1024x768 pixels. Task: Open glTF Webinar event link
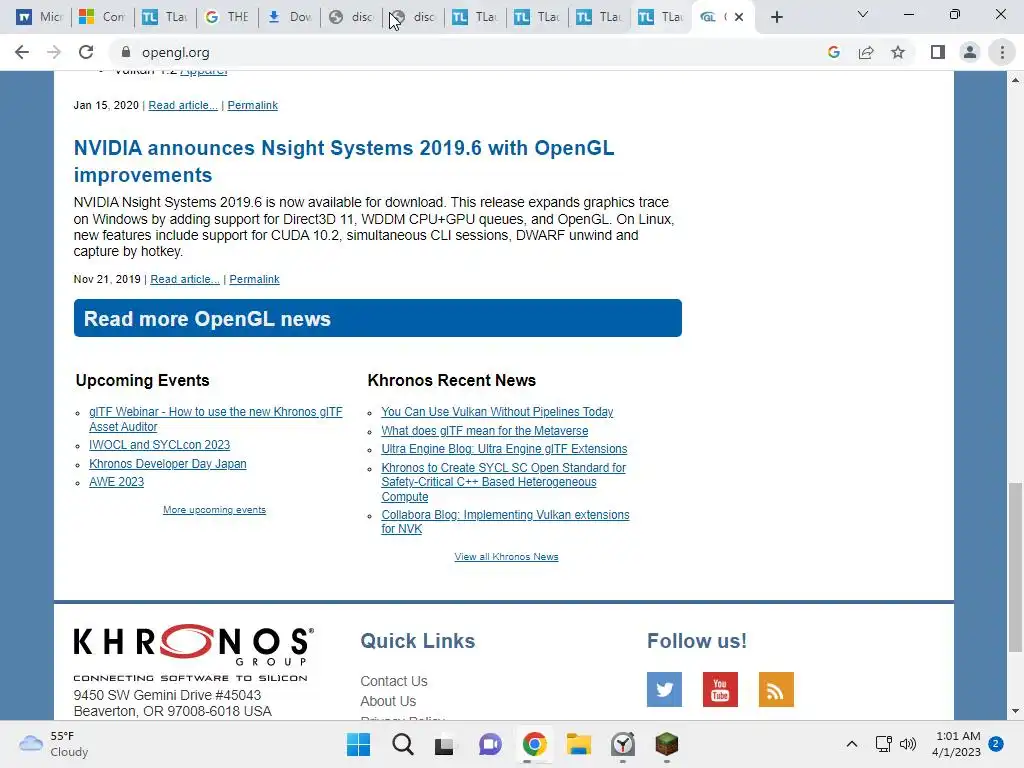pyautogui.click(x=216, y=419)
